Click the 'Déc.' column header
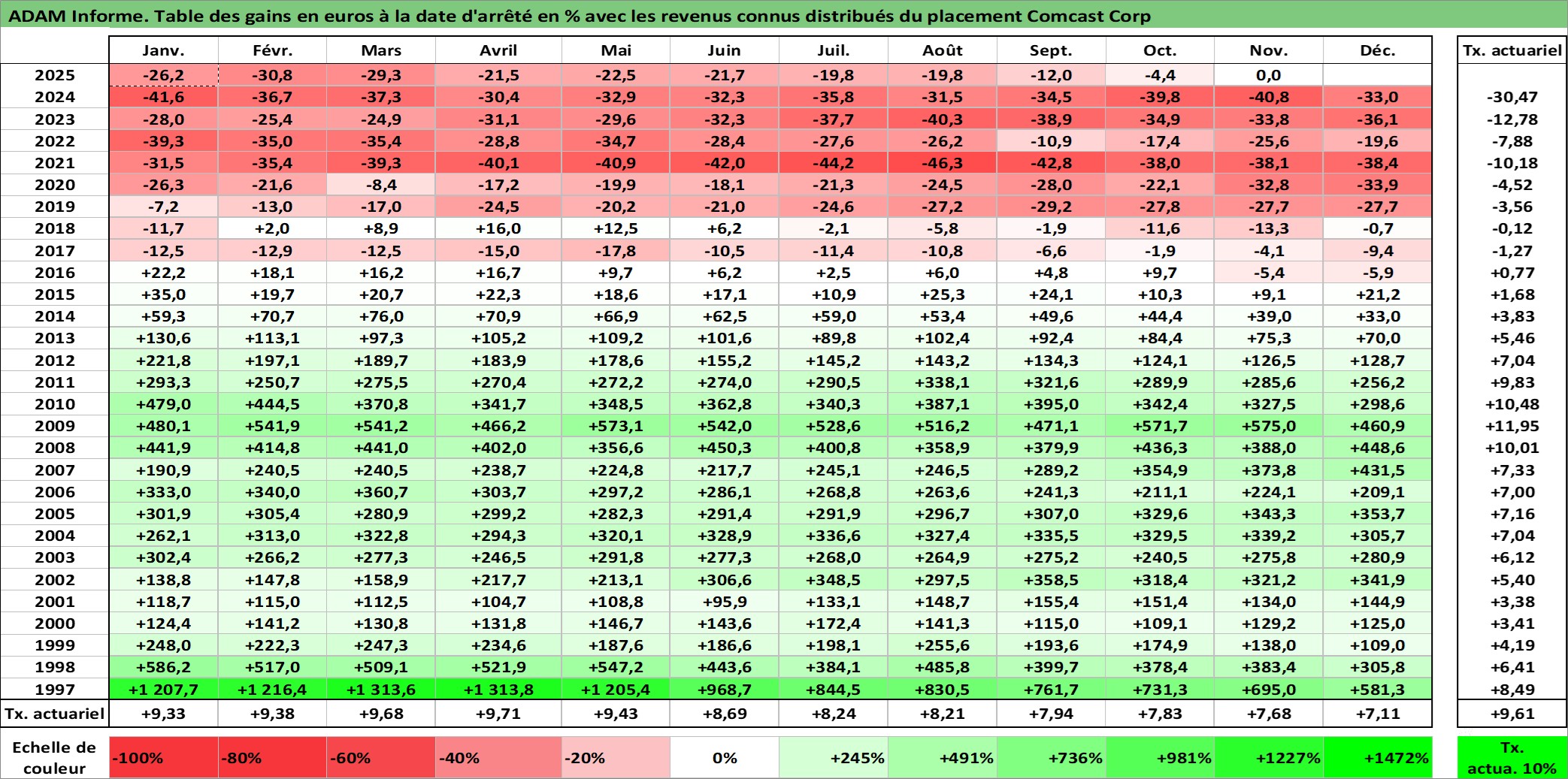 click(x=1378, y=50)
